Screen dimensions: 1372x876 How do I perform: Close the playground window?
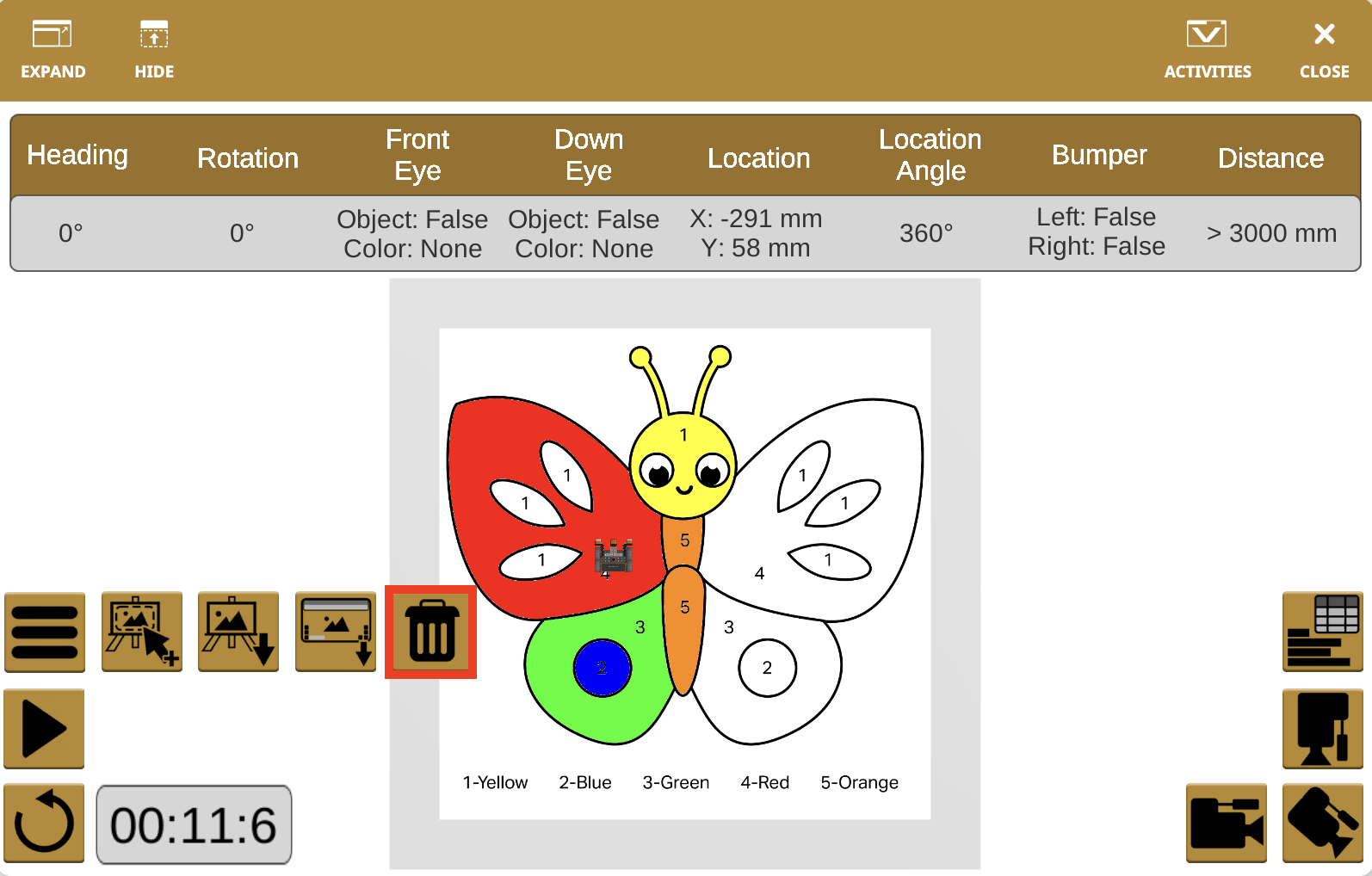(x=1324, y=50)
